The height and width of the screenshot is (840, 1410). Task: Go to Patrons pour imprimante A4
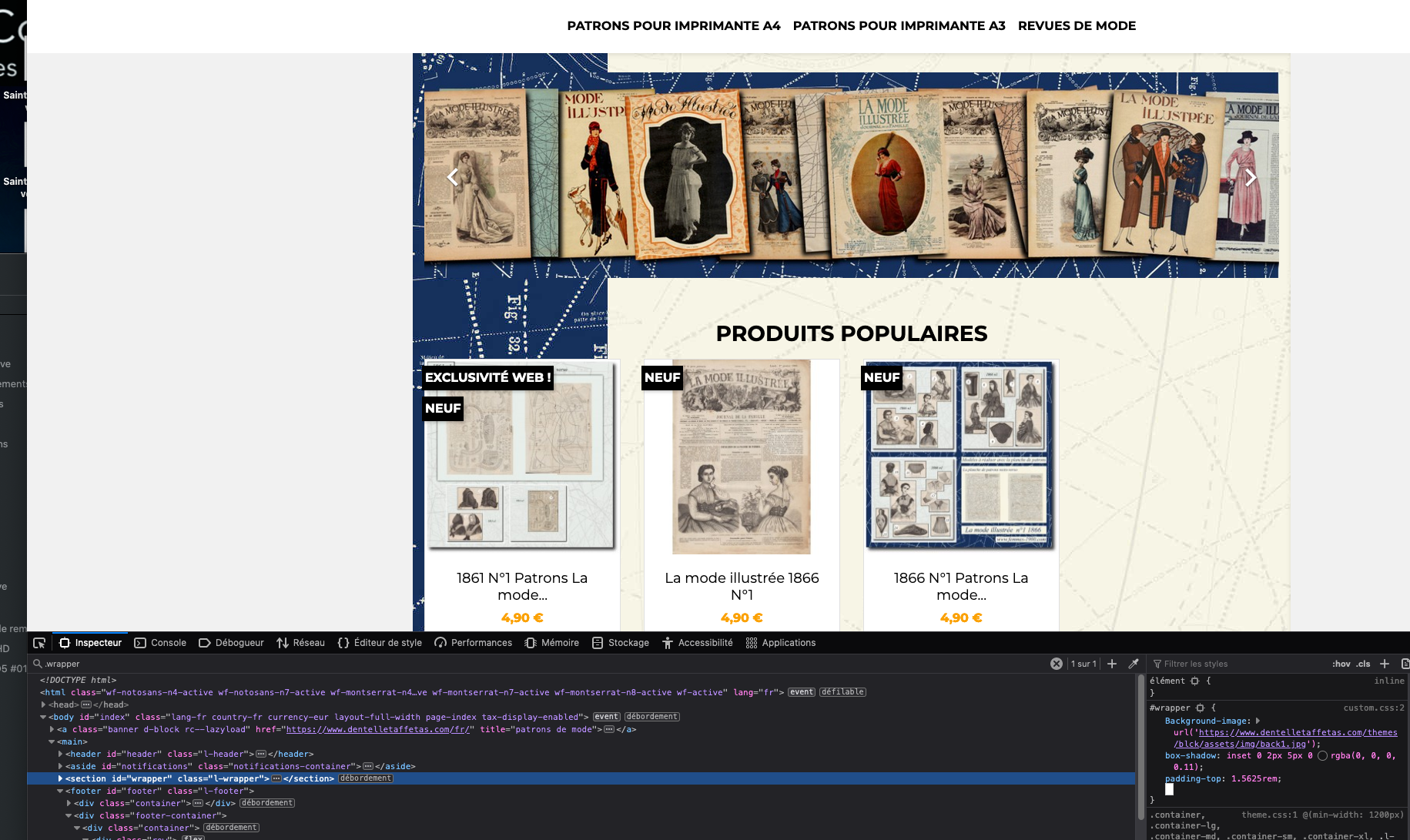coord(674,25)
